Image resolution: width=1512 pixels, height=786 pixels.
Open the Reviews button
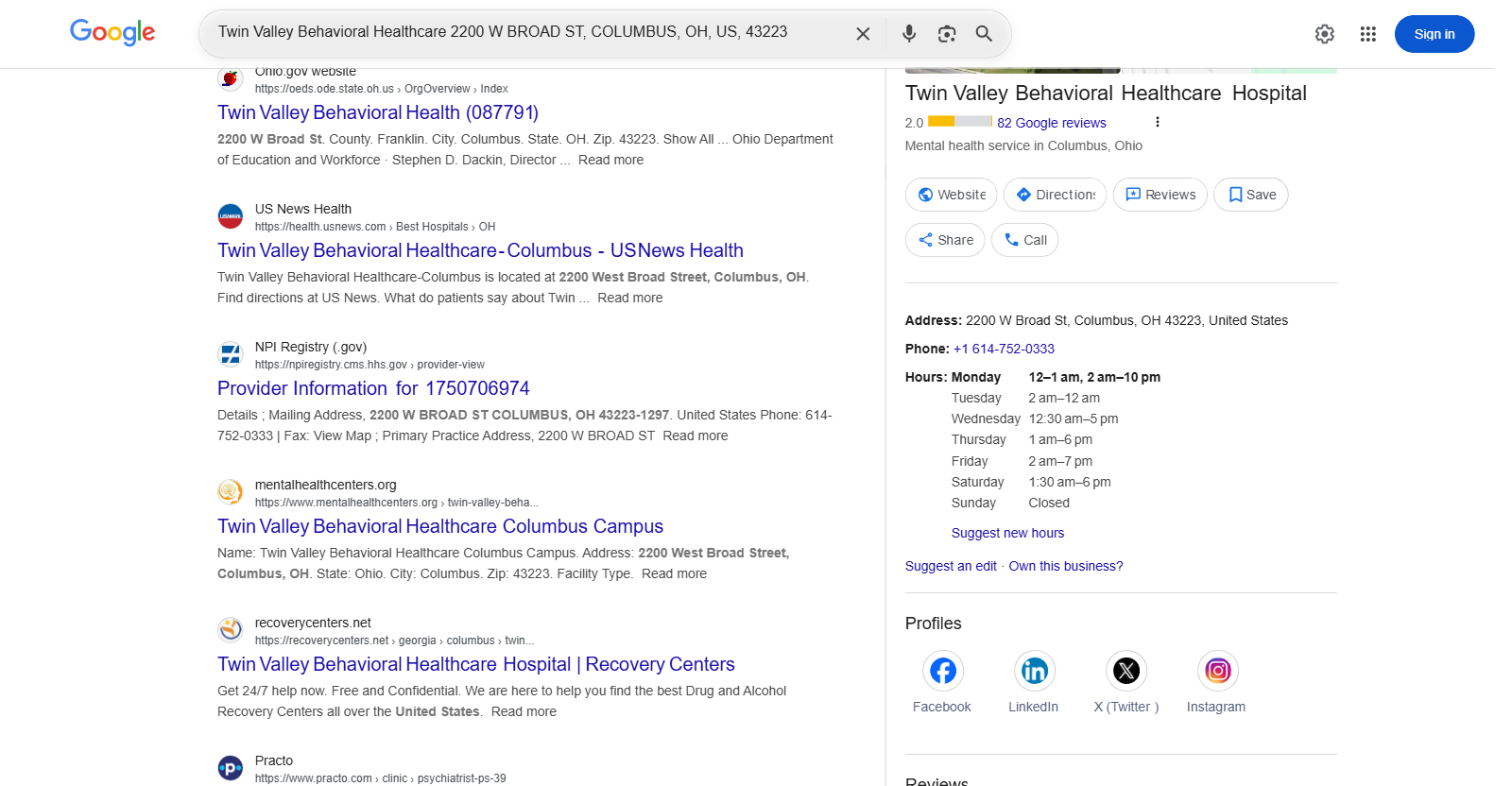coord(1160,195)
